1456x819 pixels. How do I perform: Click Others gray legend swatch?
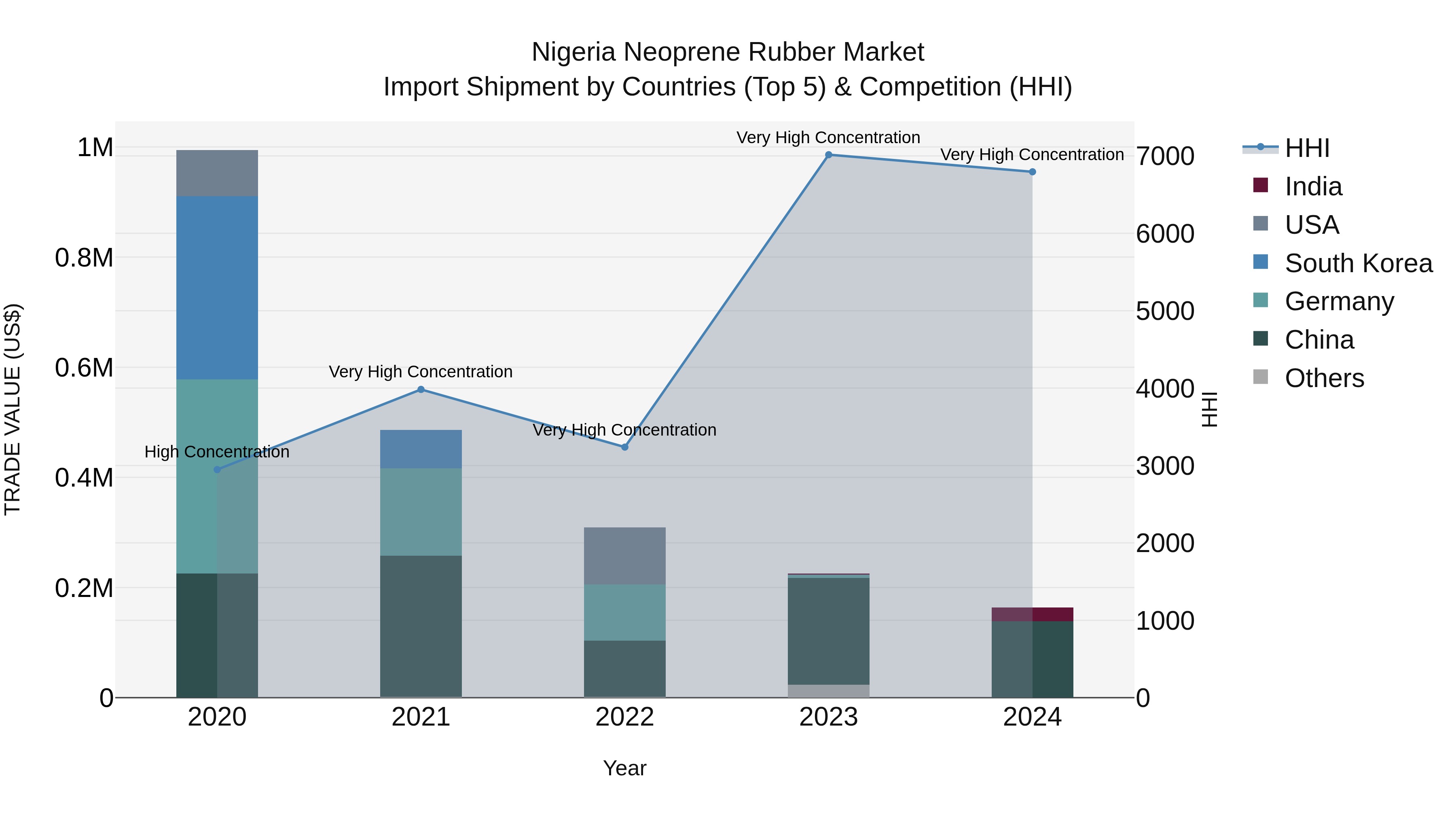click(x=1260, y=377)
